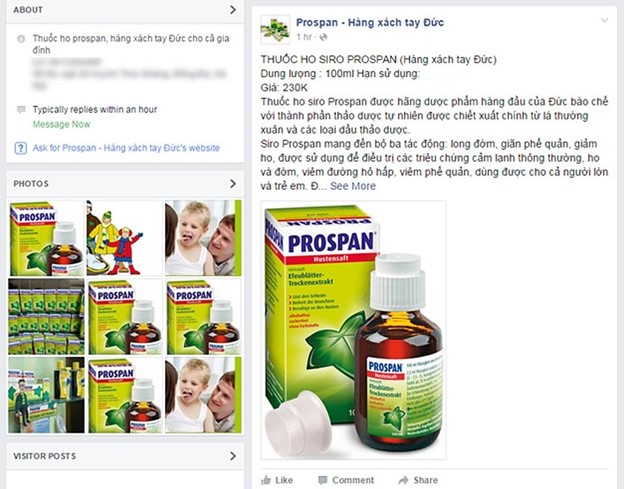This screenshot has width=624, height=489.
Task: Open the cartoon winter children photo thumbnail
Action: point(125,238)
